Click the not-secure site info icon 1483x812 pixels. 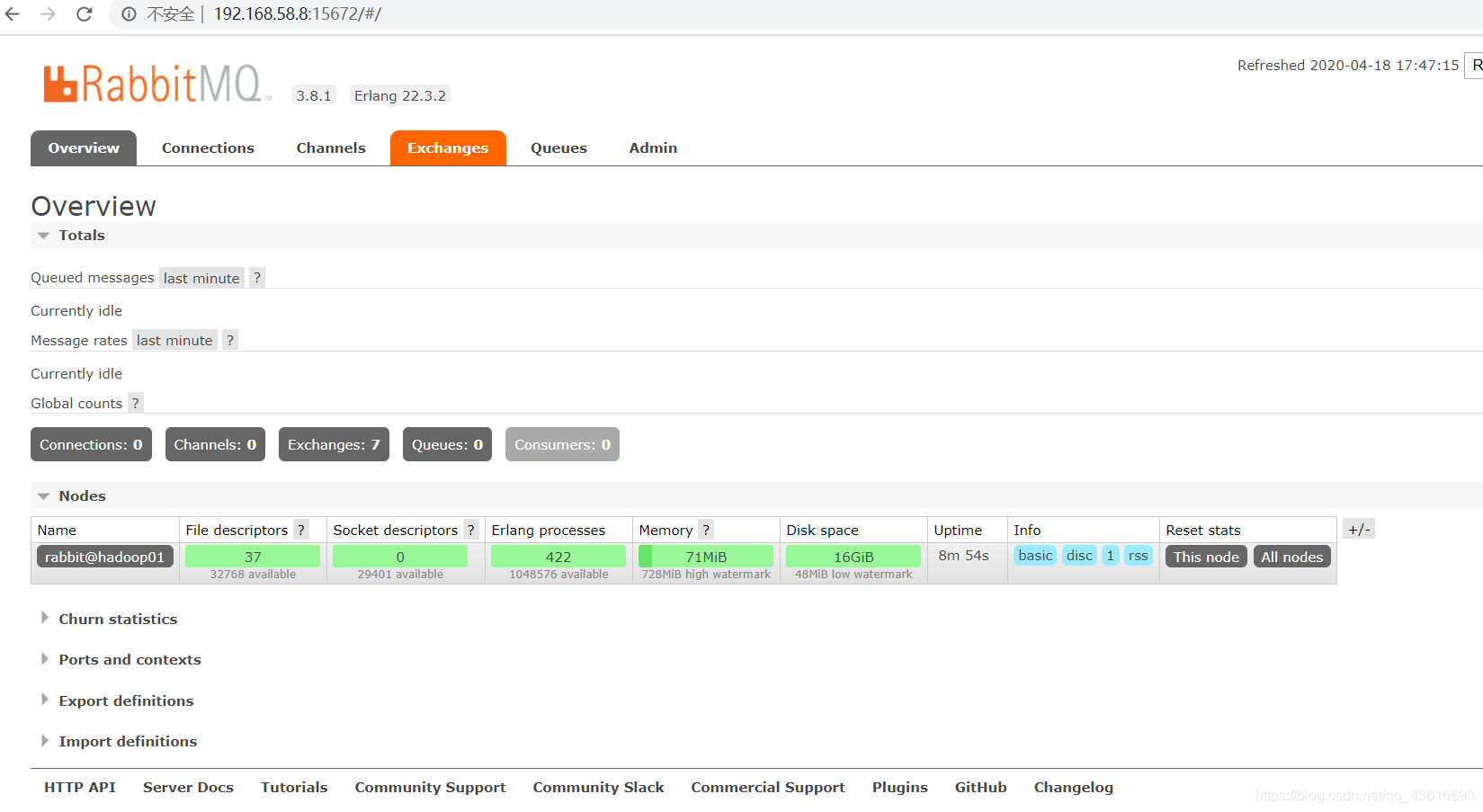[x=130, y=14]
